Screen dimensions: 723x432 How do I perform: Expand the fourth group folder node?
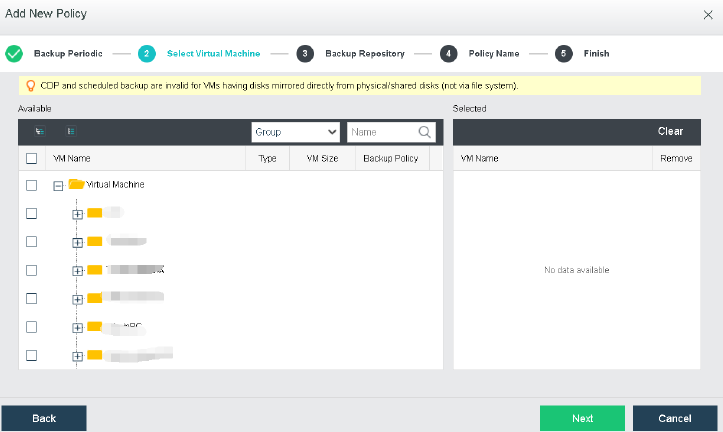click(x=77, y=300)
